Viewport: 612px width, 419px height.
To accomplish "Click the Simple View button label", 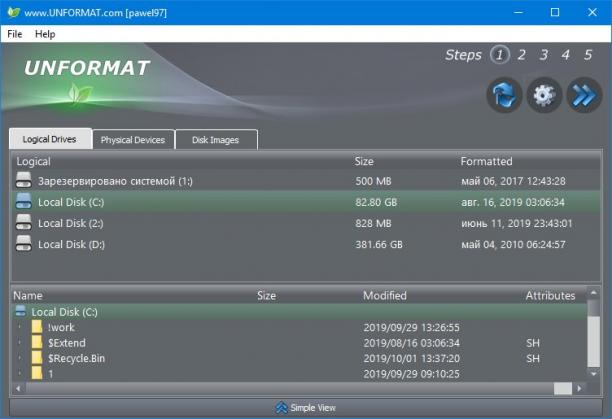I will click(313, 408).
